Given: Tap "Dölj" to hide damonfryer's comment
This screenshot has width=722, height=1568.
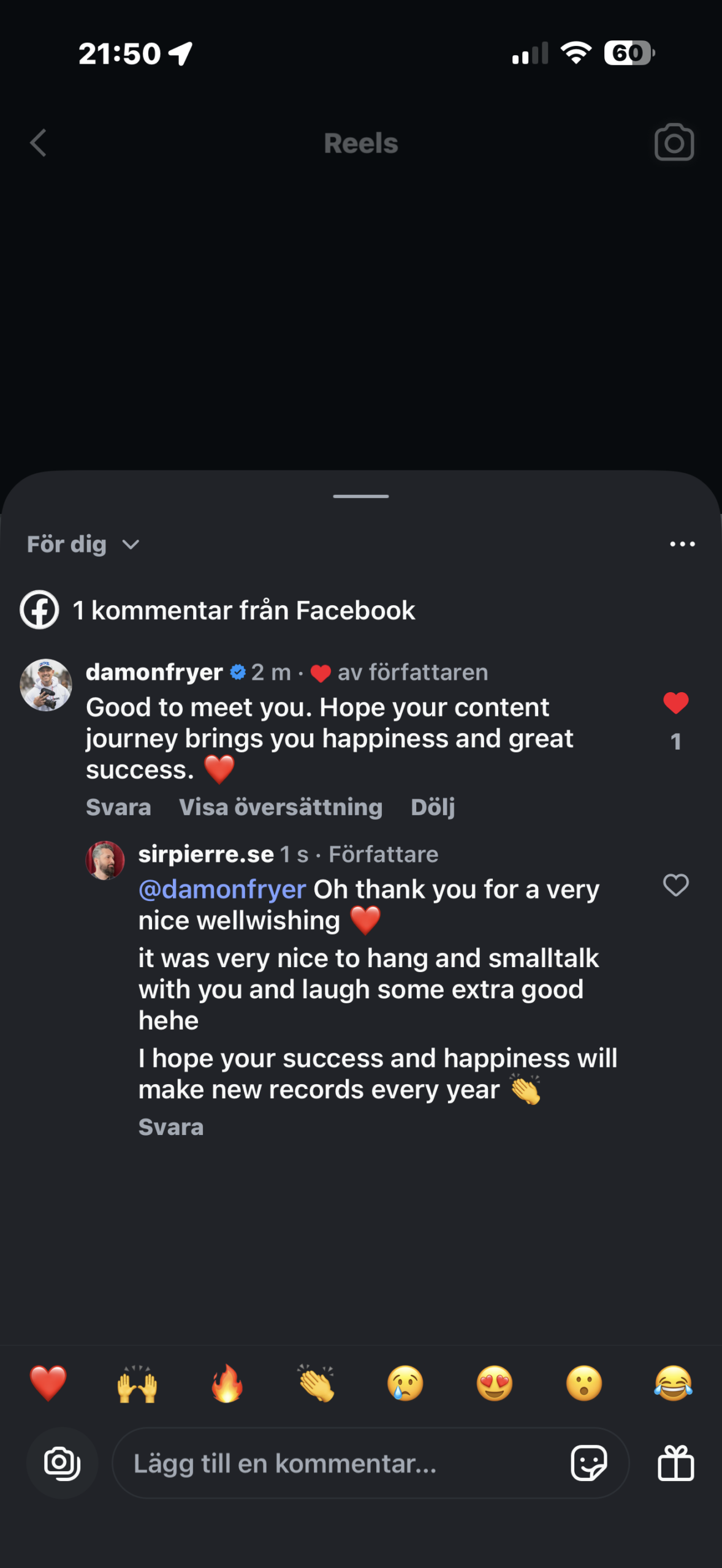Looking at the screenshot, I should [x=433, y=807].
